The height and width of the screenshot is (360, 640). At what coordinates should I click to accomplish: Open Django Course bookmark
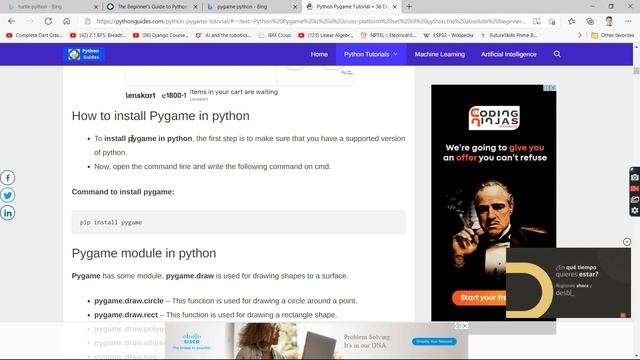(161, 36)
